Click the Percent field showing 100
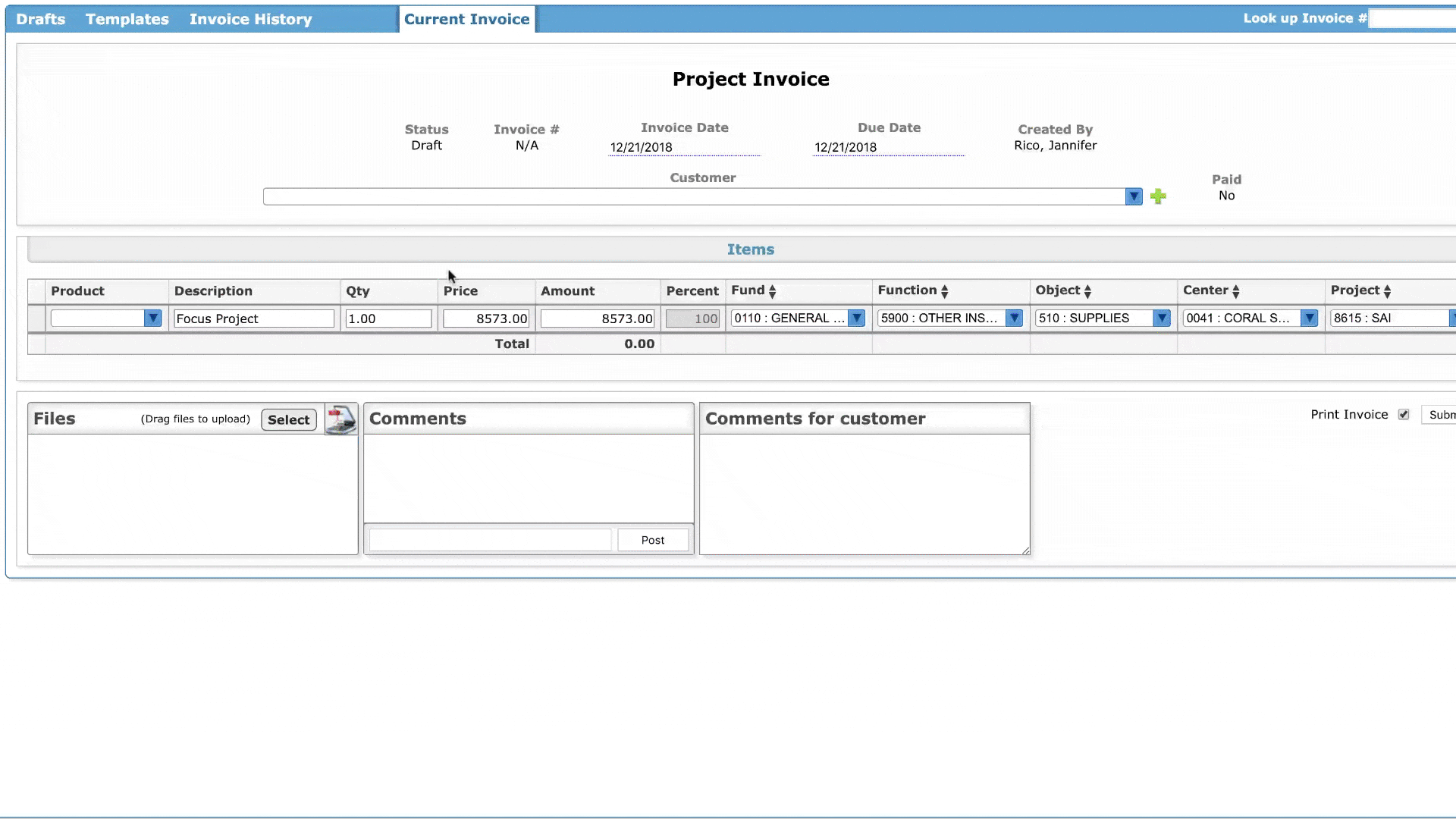The height and width of the screenshot is (819, 1456). click(692, 318)
